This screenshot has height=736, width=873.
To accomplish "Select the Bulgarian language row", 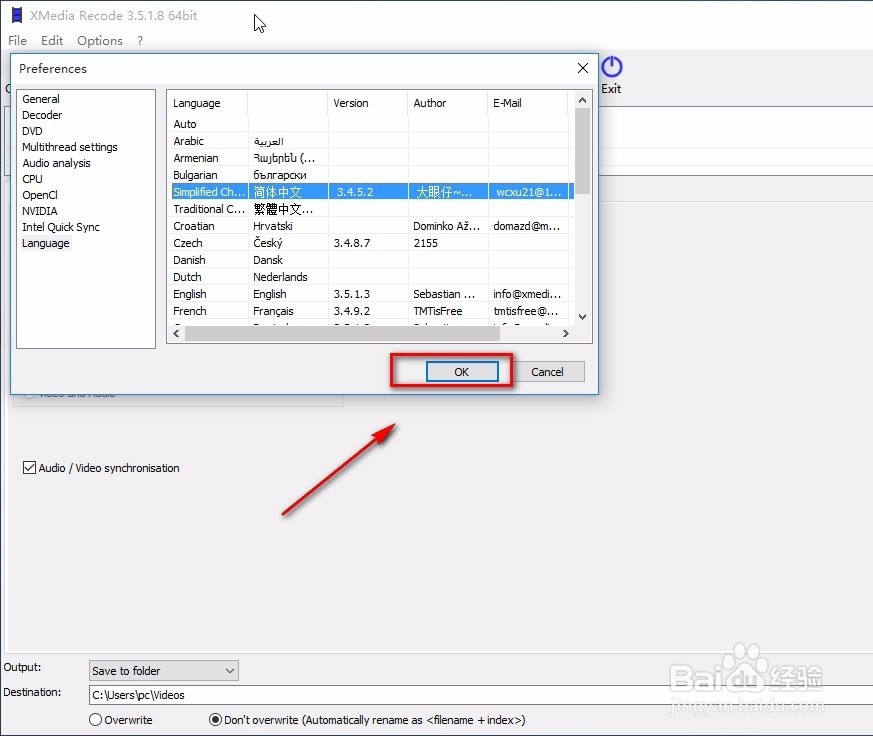I will (x=370, y=175).
